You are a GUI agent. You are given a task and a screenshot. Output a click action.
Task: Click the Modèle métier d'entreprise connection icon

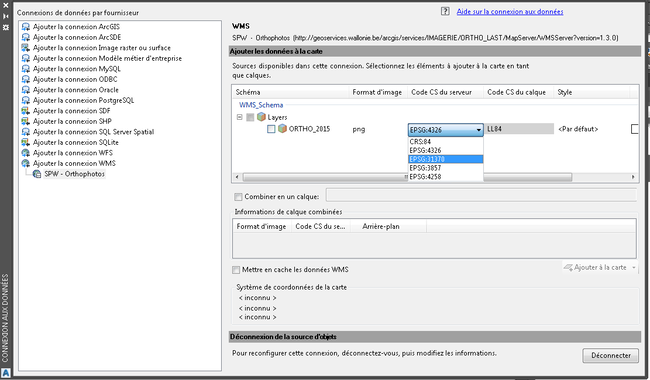[x=26, y=58]
